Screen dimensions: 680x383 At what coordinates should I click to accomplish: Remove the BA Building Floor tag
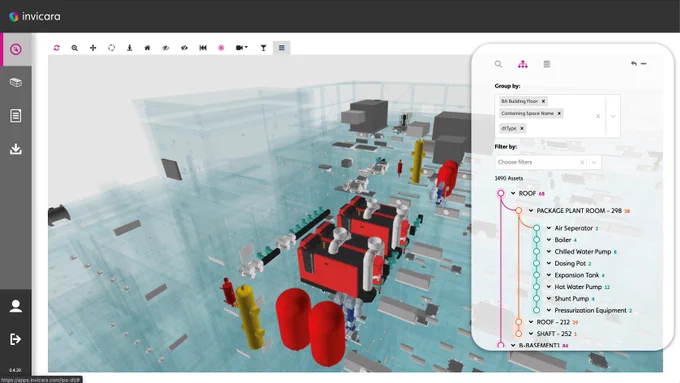tap(543, 101)
